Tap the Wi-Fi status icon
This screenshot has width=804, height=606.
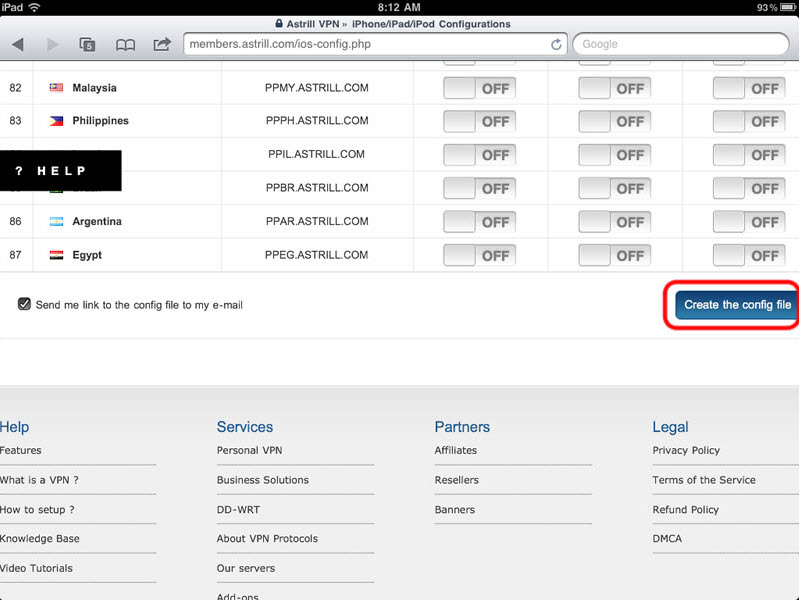pos(35,7)
